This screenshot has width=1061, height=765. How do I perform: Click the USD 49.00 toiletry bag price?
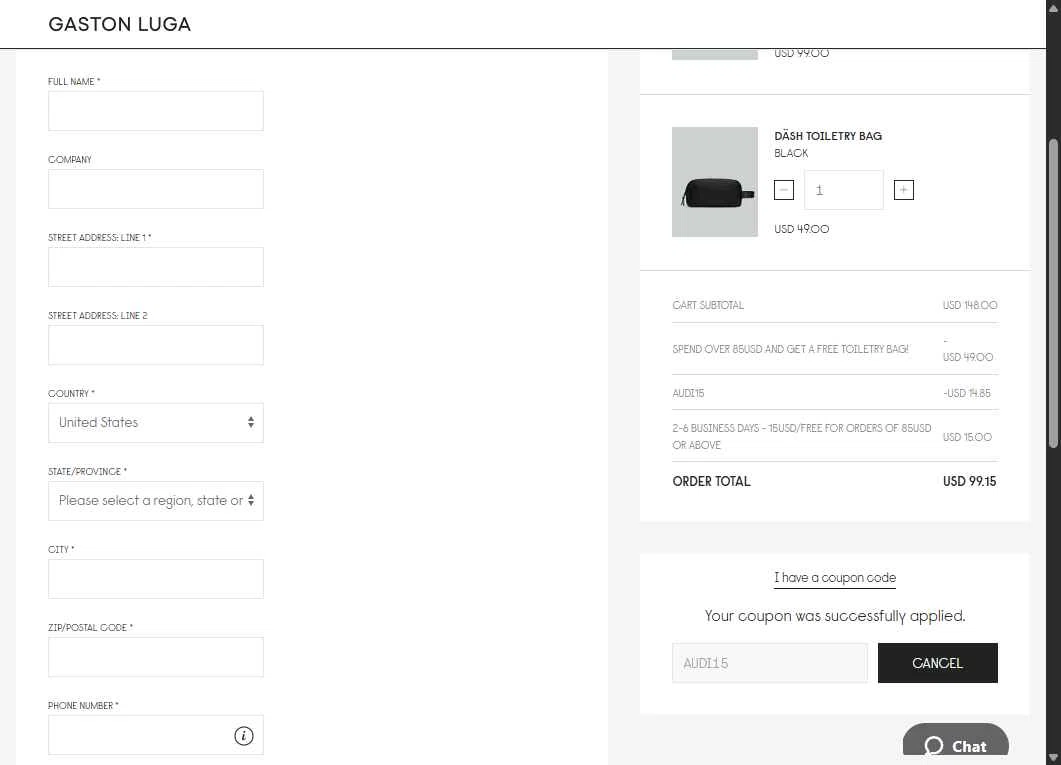[x=801, y=229]
